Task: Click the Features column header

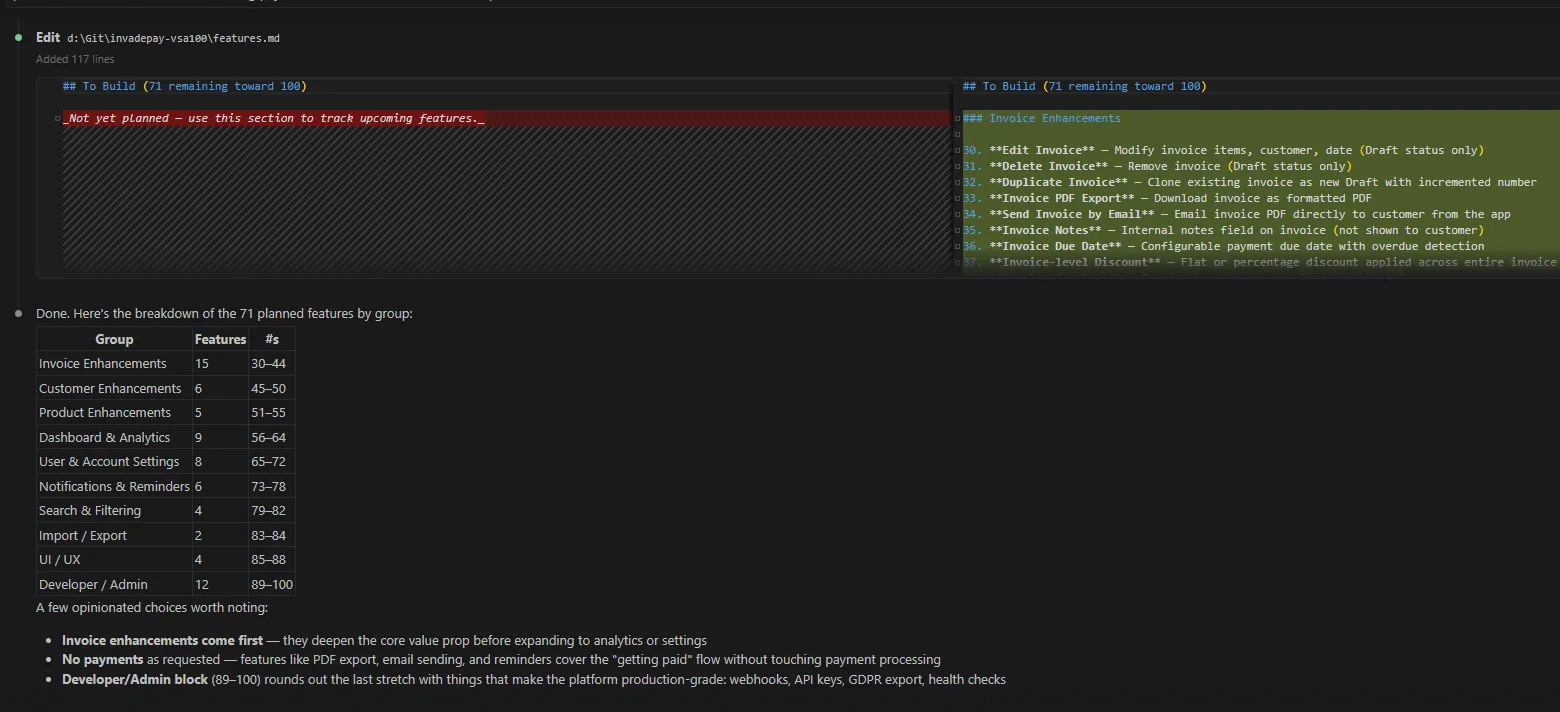Action: 220,339
